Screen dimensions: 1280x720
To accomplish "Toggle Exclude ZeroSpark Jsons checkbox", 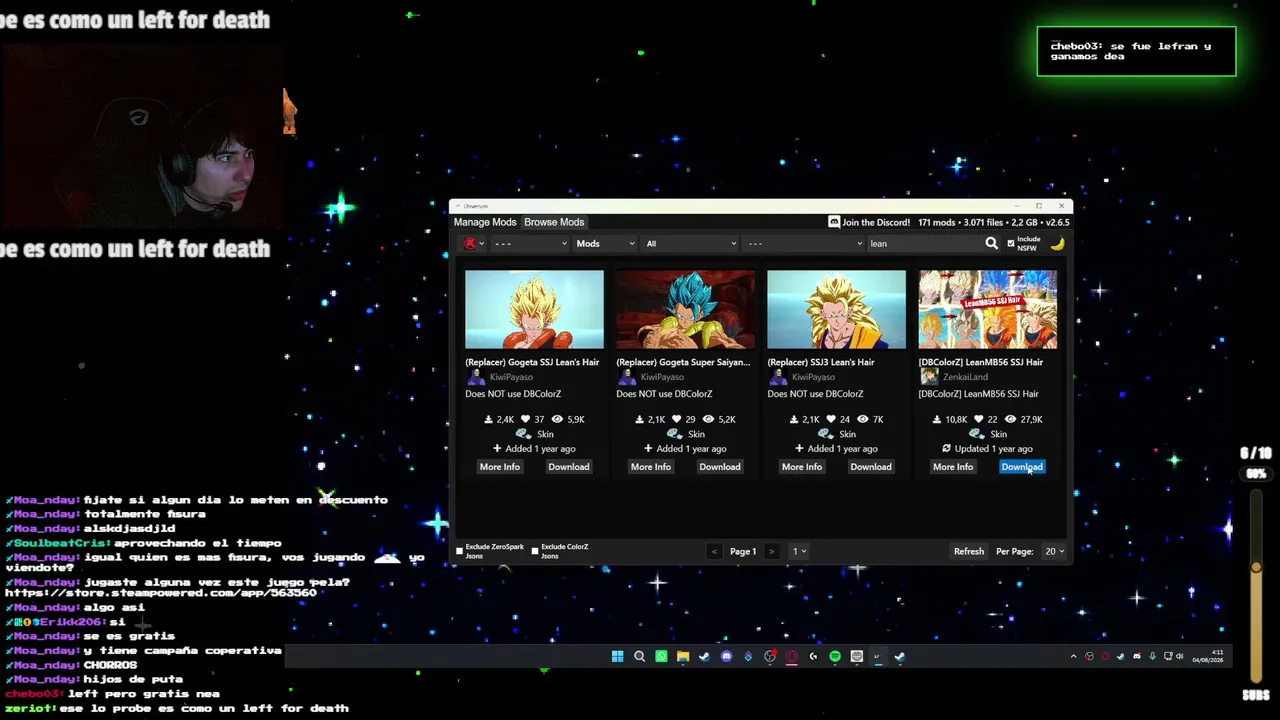I will [460, 551].
